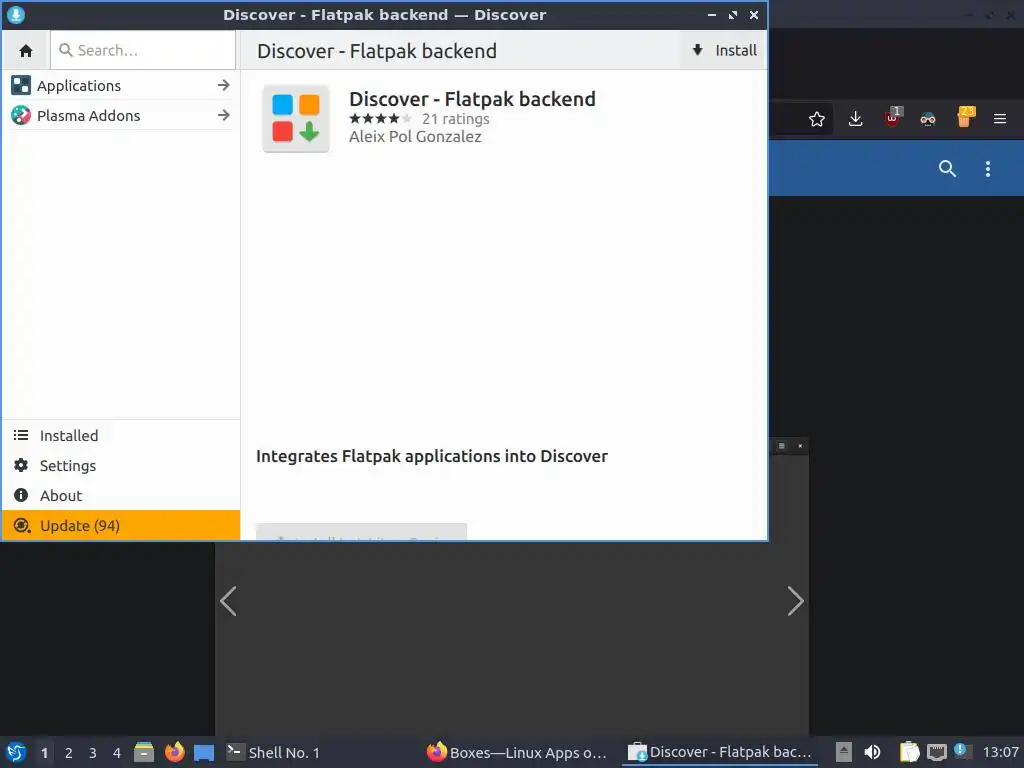1024x768 pixels.
Task: Expand Applications with its arrow
Action: point(224,86)
